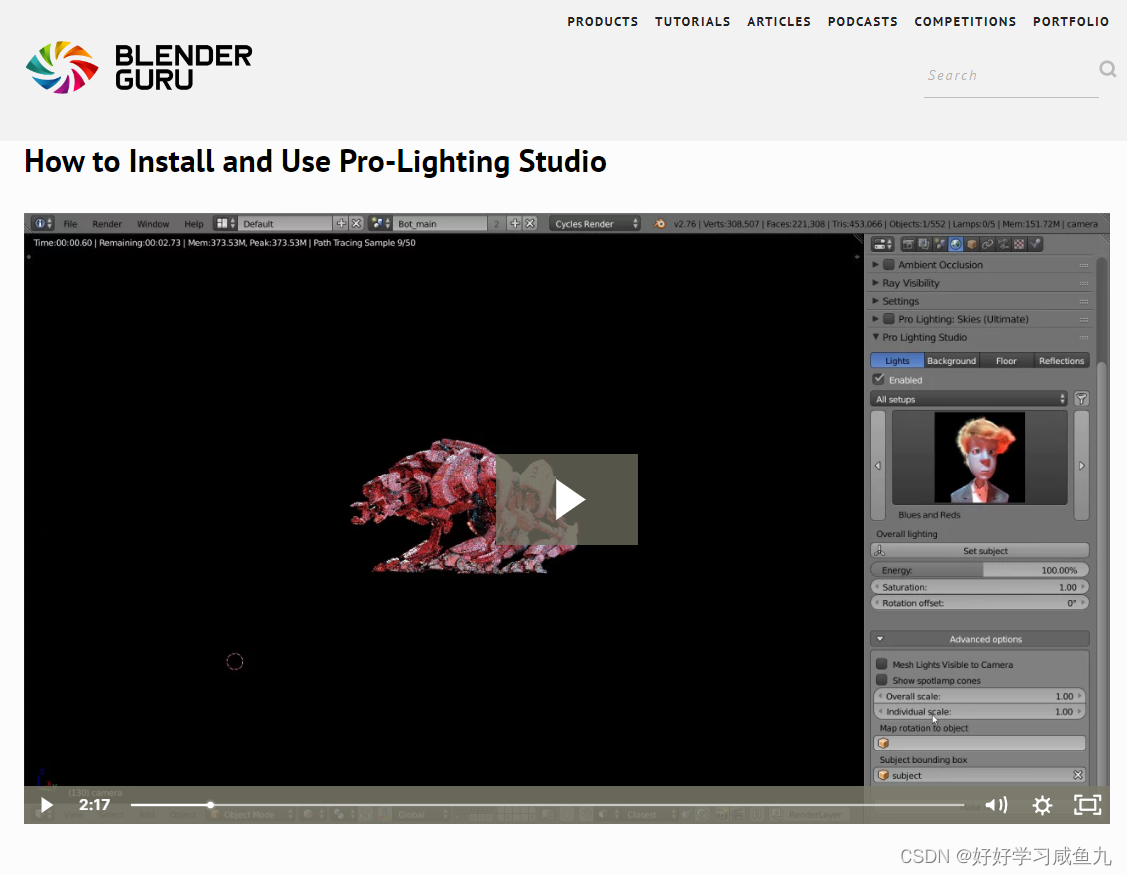The height and width of the screenshot is (875, 1127).
Task: Open the World properties globe icon
Action: click(956, 244)
